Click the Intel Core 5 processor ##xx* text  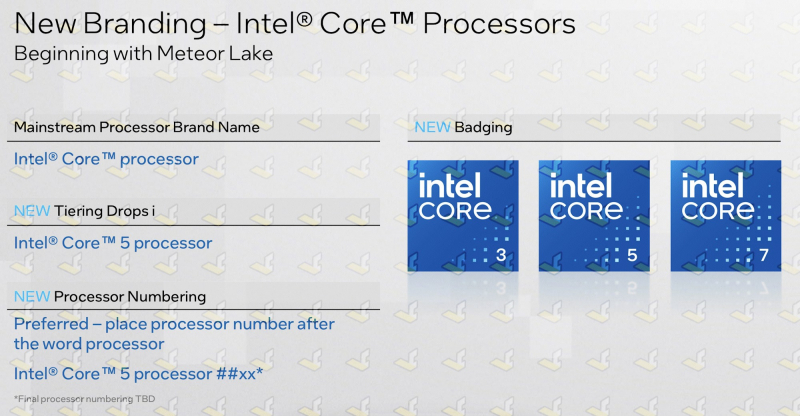[x=138, y=374]
